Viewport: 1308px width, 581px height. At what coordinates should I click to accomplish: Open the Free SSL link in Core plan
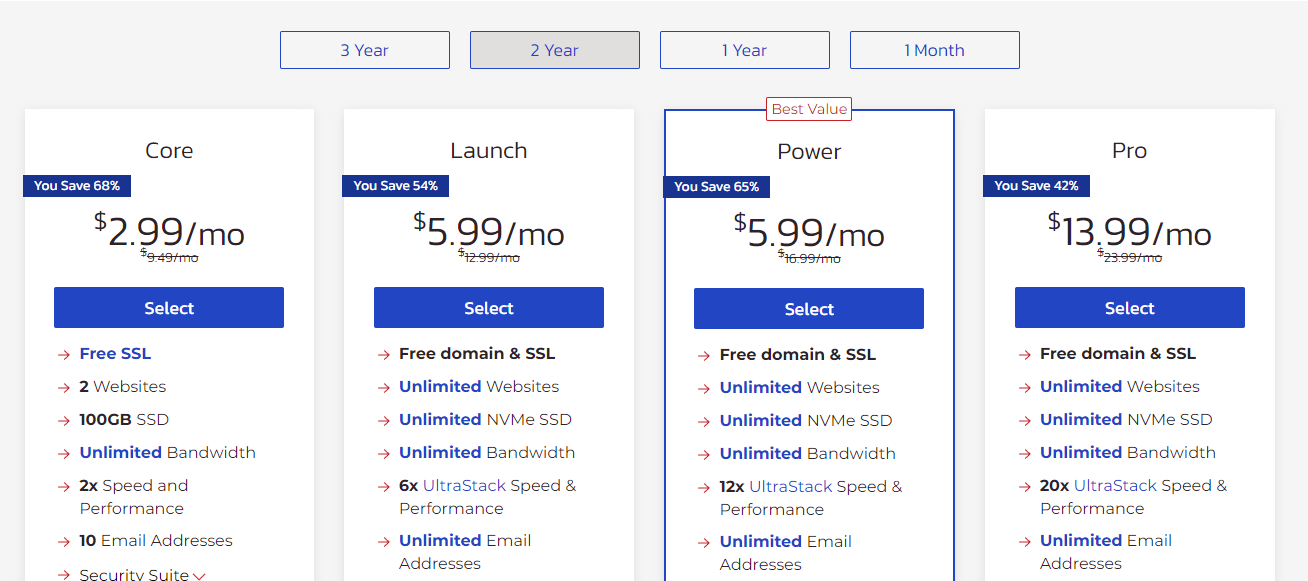click(x=116, y=353)
